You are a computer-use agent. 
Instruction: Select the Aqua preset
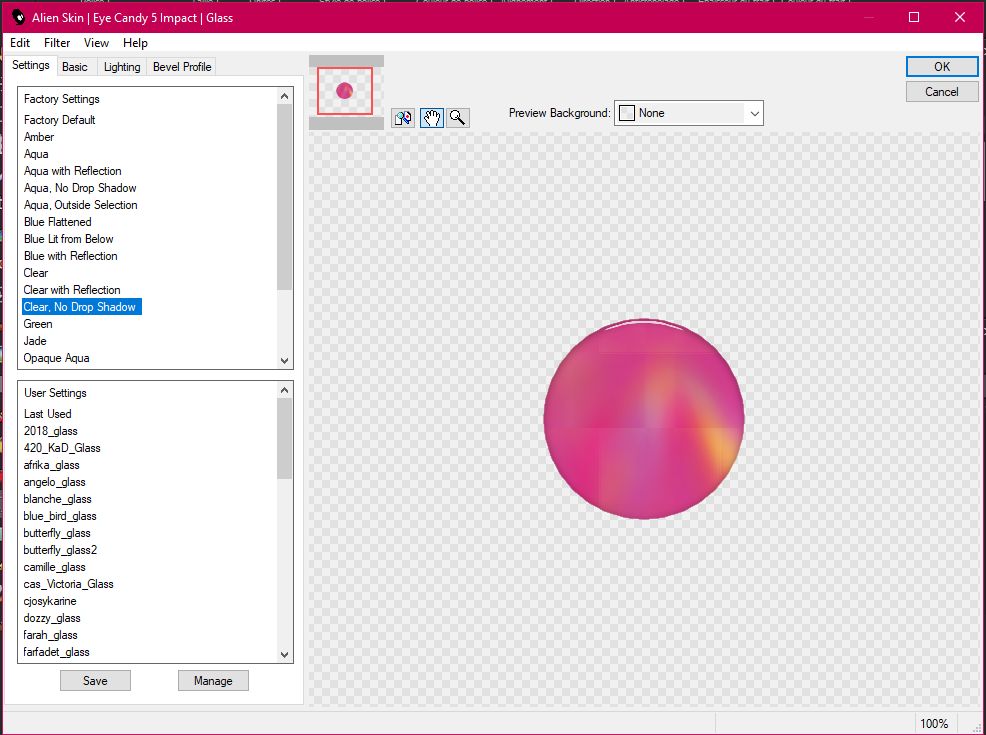point(36,153)
